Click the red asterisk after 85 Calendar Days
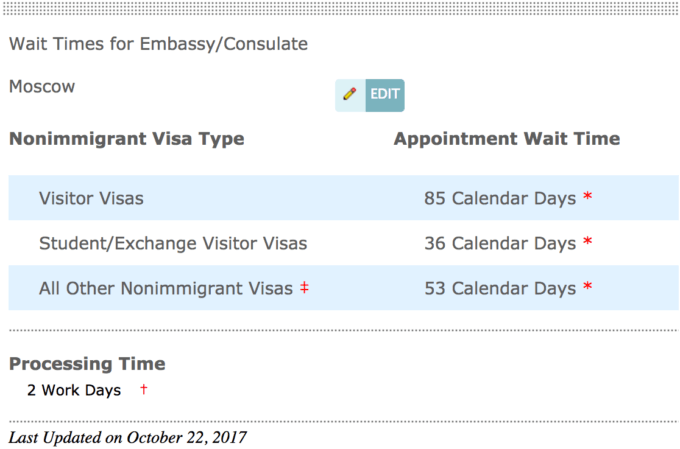The width and height of the screenshot is (680, 449). [x=588, y=197]
